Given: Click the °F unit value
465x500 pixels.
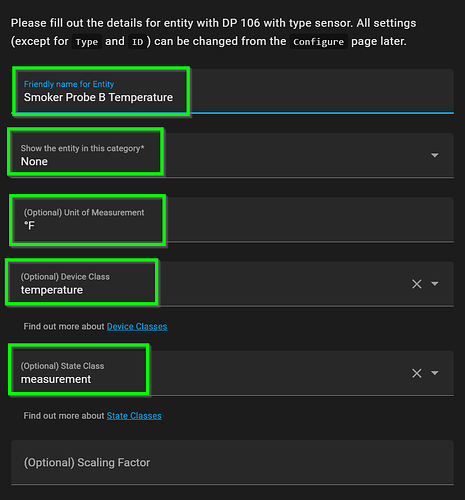Looking at the screenshot, I should [x=29, y=226].
